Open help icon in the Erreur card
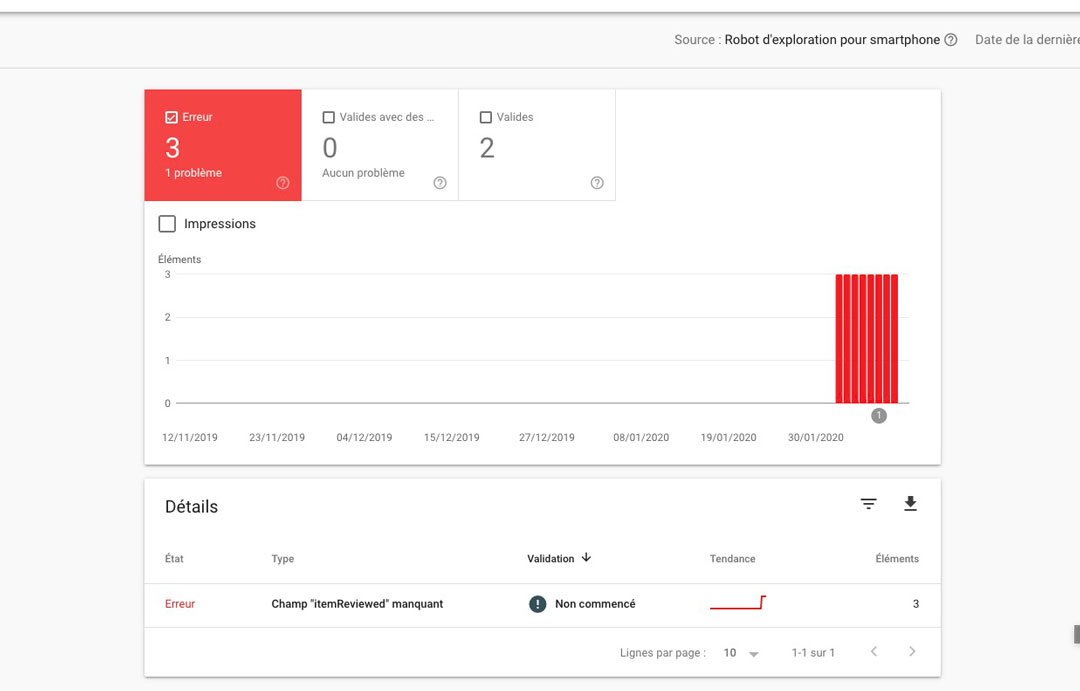The height and width of the screenshot is (691, 1080). [282, 183]
